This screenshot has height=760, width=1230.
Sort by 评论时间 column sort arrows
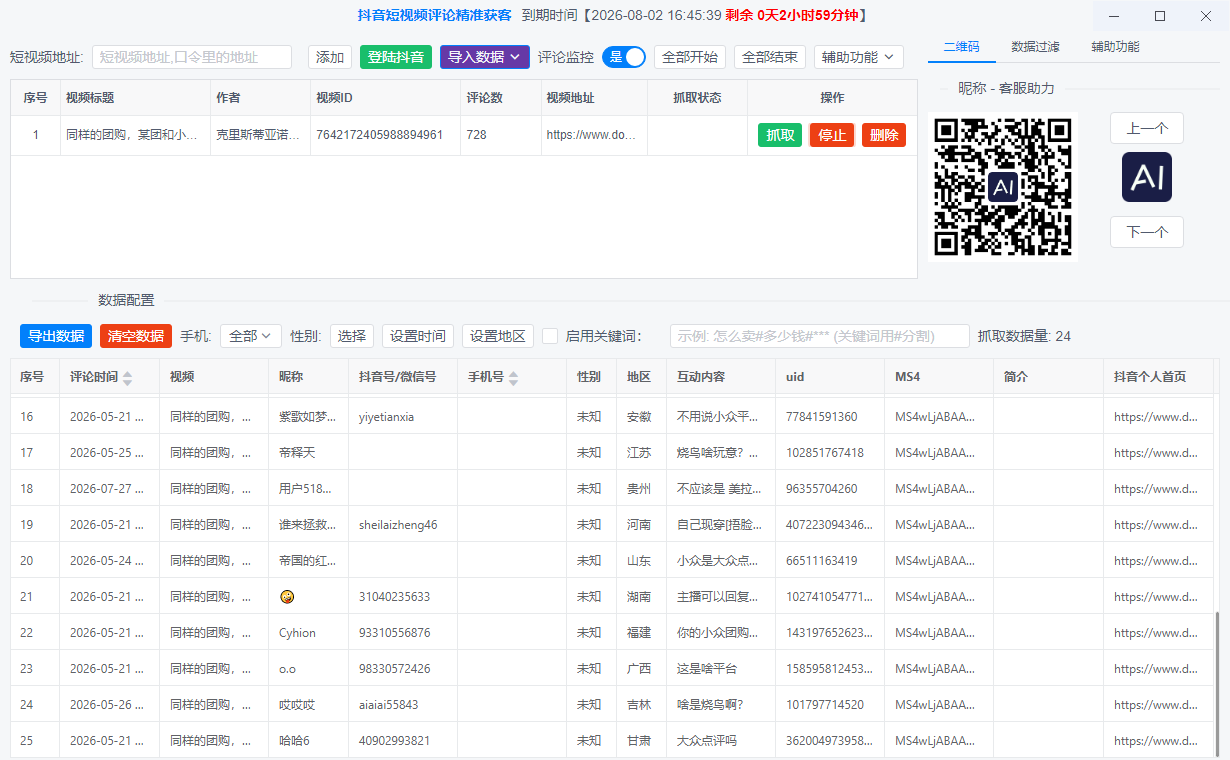pyautogui.click(x=127, y=378)
